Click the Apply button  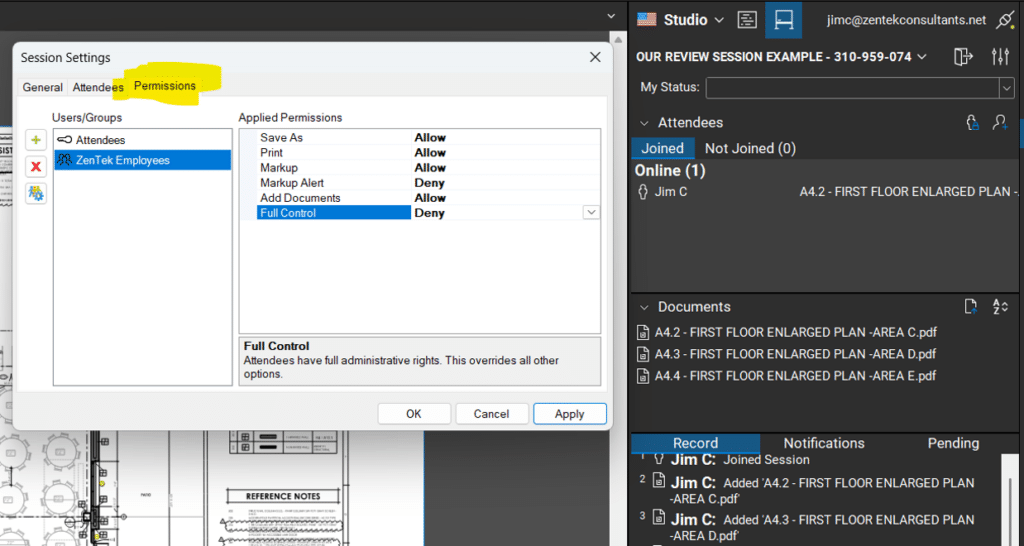tap(569, 414)
